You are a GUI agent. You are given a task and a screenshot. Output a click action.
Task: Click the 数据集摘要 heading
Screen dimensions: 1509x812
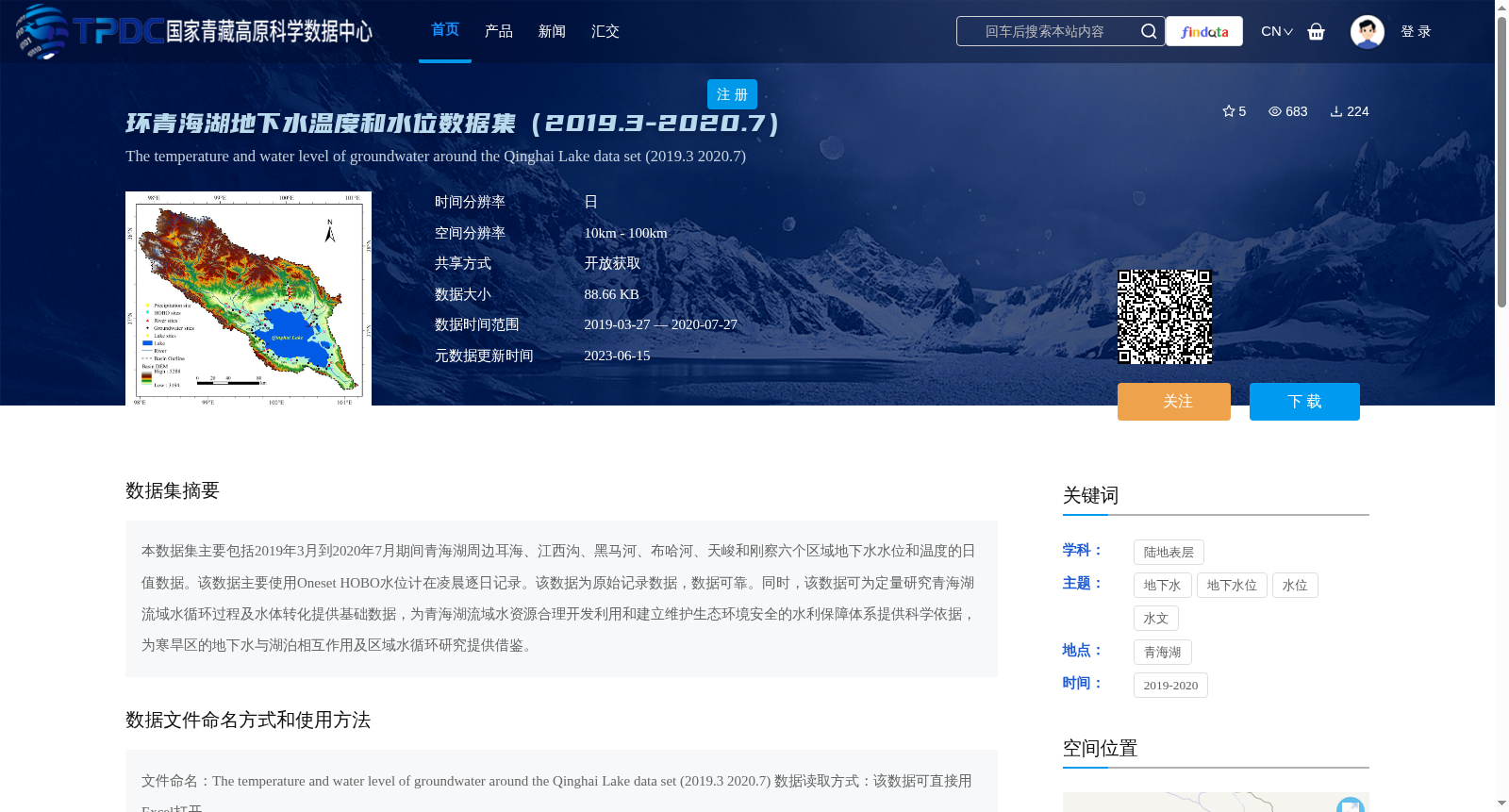coord(173,490)
